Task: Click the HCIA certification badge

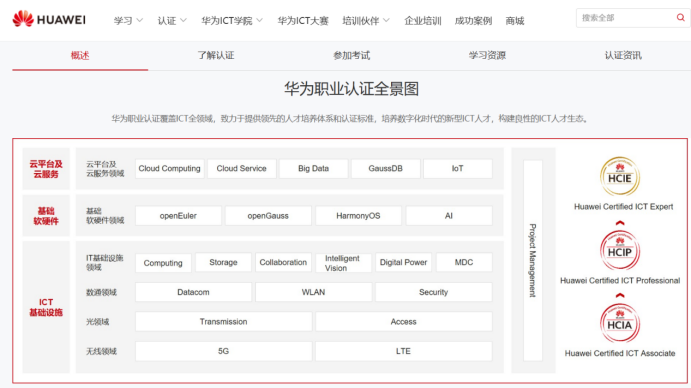Action: pyautogui.click(x=620, y=323)
